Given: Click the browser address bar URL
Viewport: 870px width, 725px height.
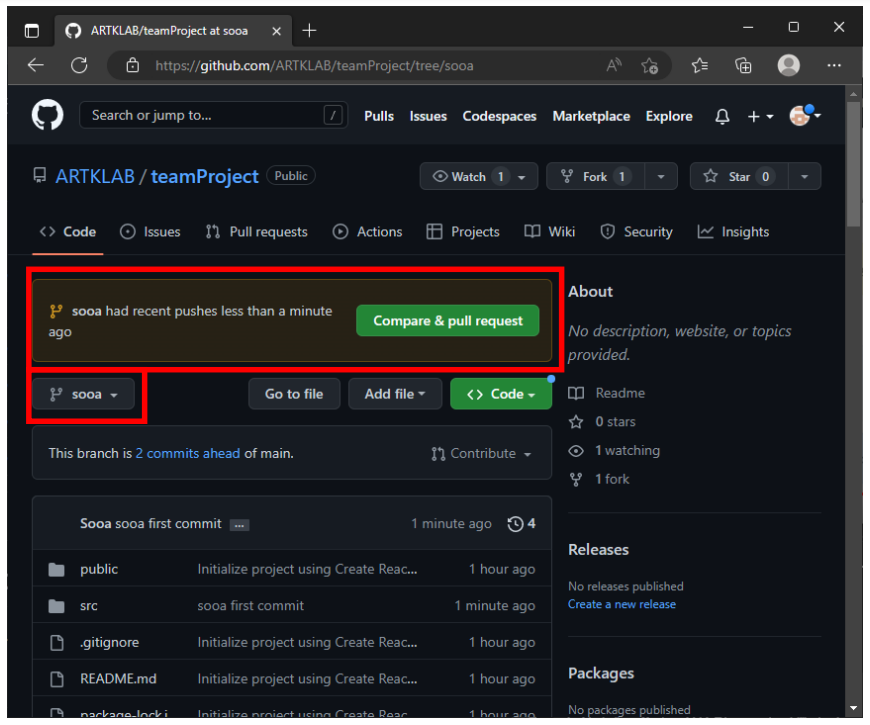Looking at the screenshot, I should pos(314,66).
